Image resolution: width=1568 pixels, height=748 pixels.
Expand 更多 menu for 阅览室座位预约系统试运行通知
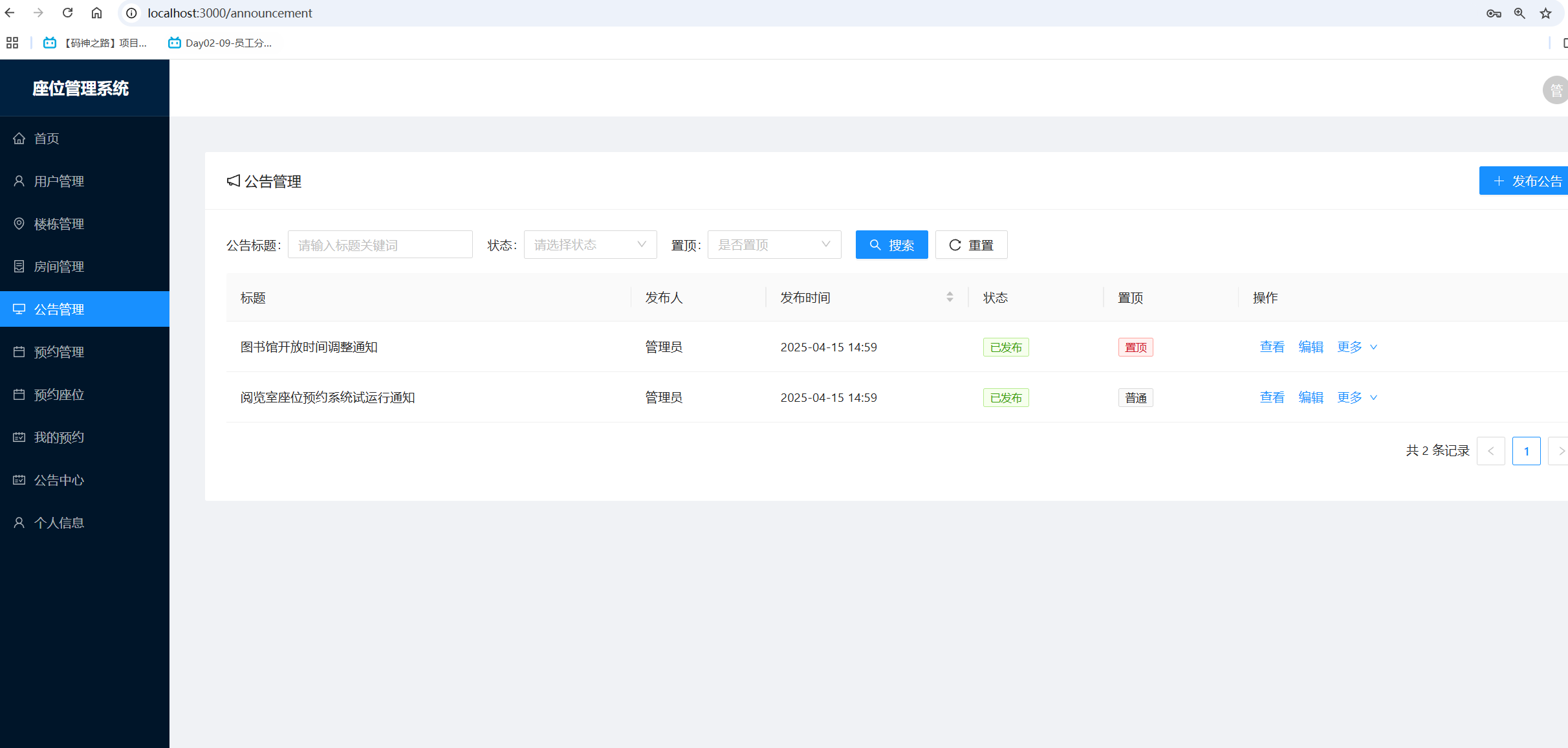(x=1356, y=397)
